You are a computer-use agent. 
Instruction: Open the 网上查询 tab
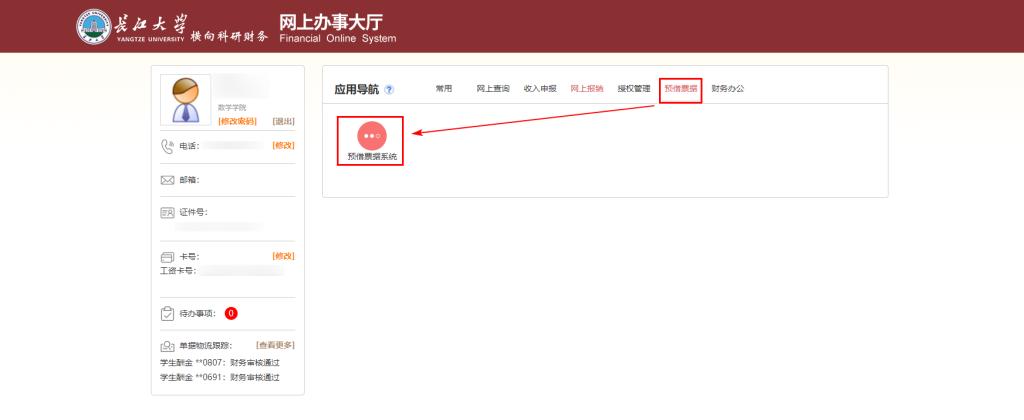pyautogui.click(x=493, y=89)
